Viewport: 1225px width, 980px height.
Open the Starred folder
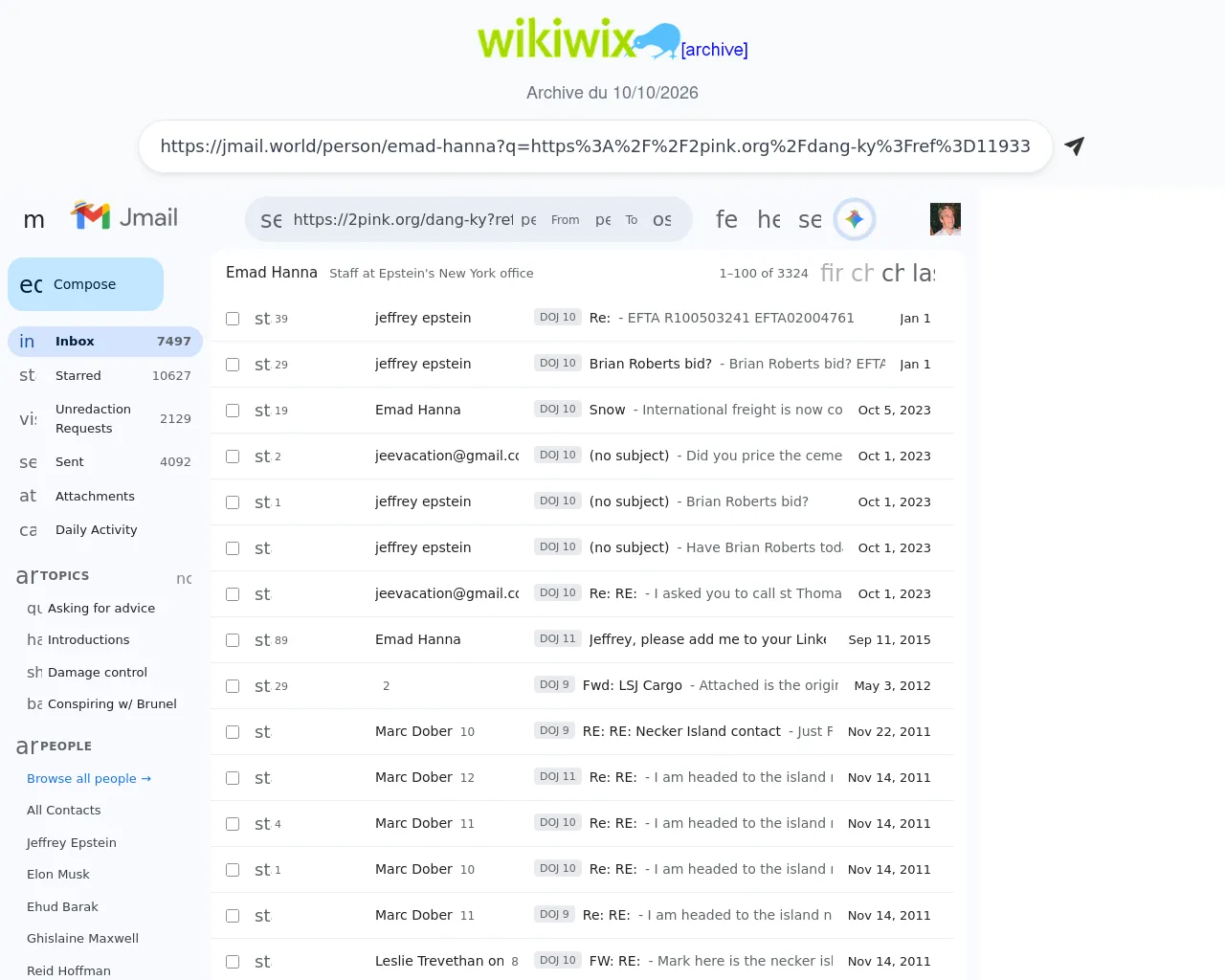click(105, 376)
